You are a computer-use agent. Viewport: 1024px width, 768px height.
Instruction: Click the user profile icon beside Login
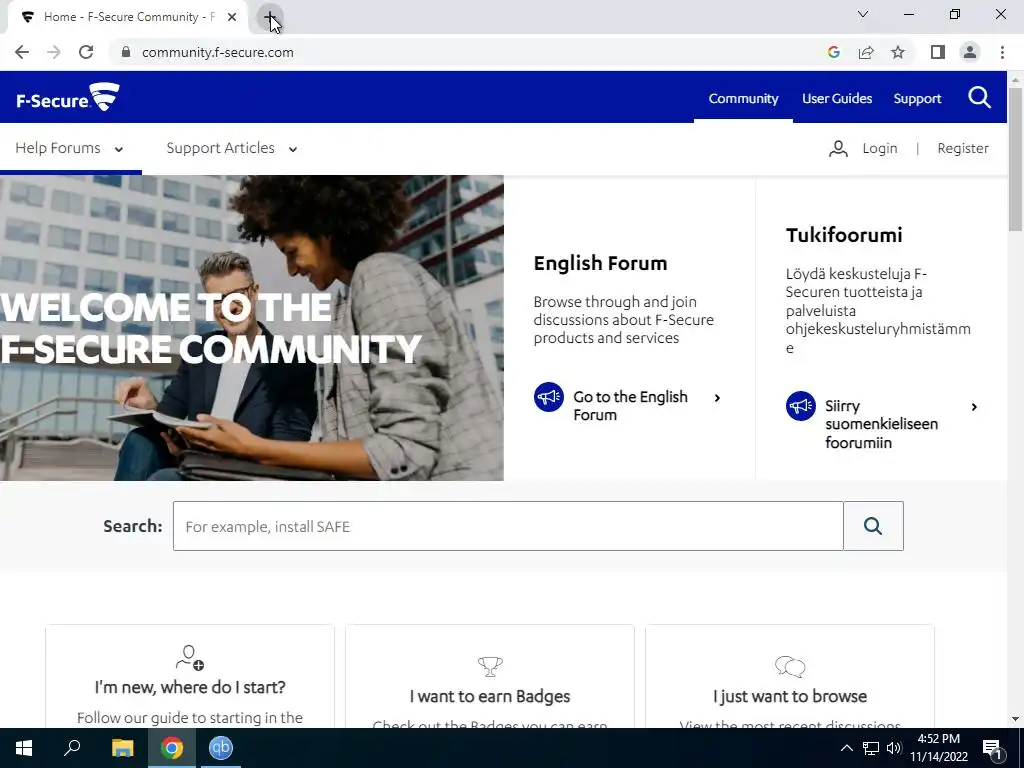(838, 148)
